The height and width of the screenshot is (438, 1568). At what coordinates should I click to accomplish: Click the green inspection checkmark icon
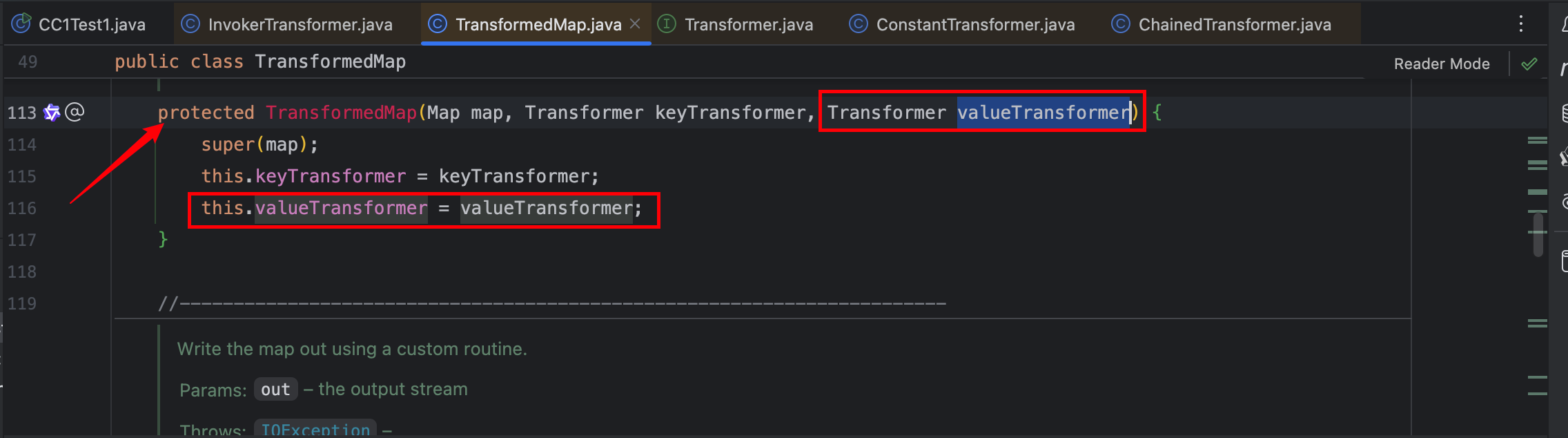[1529, 64]
